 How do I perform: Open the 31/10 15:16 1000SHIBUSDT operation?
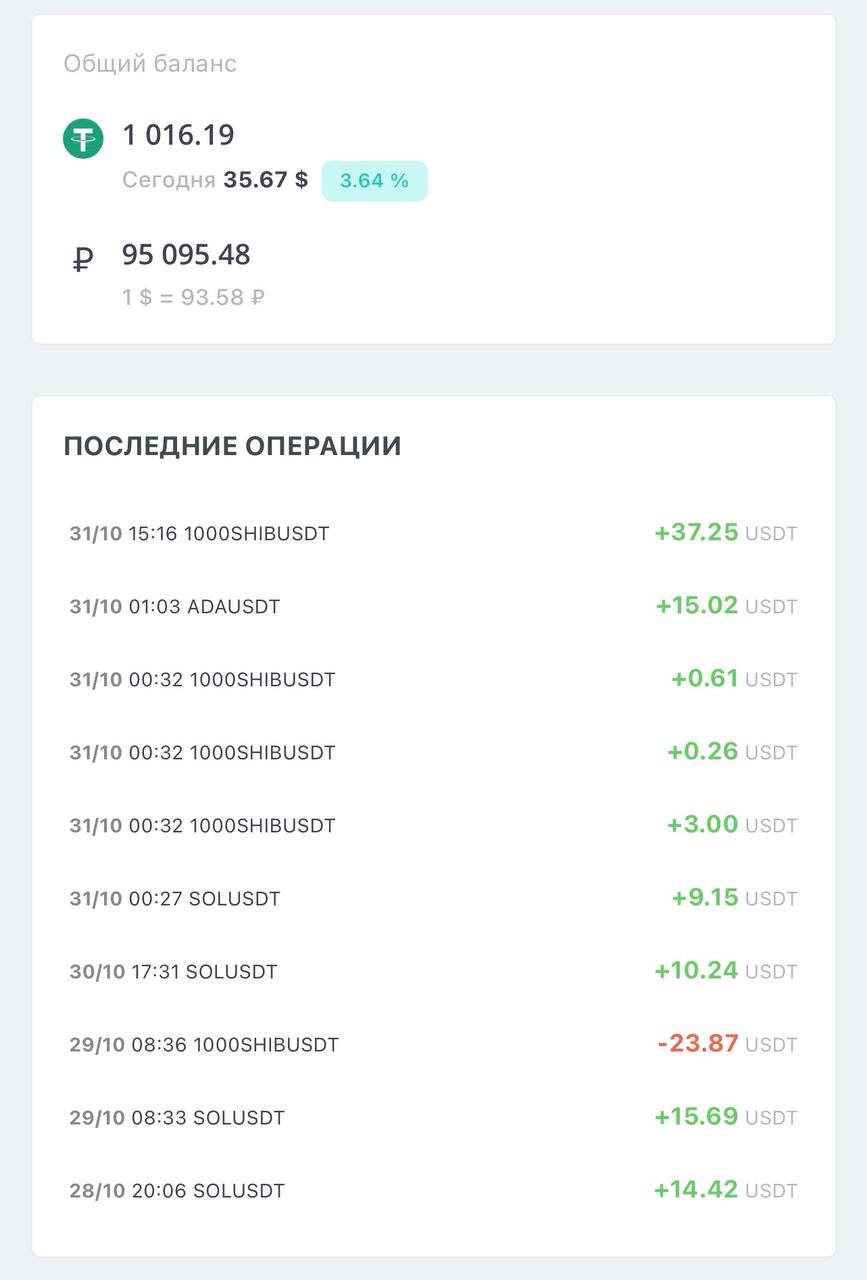click(433, 533)
